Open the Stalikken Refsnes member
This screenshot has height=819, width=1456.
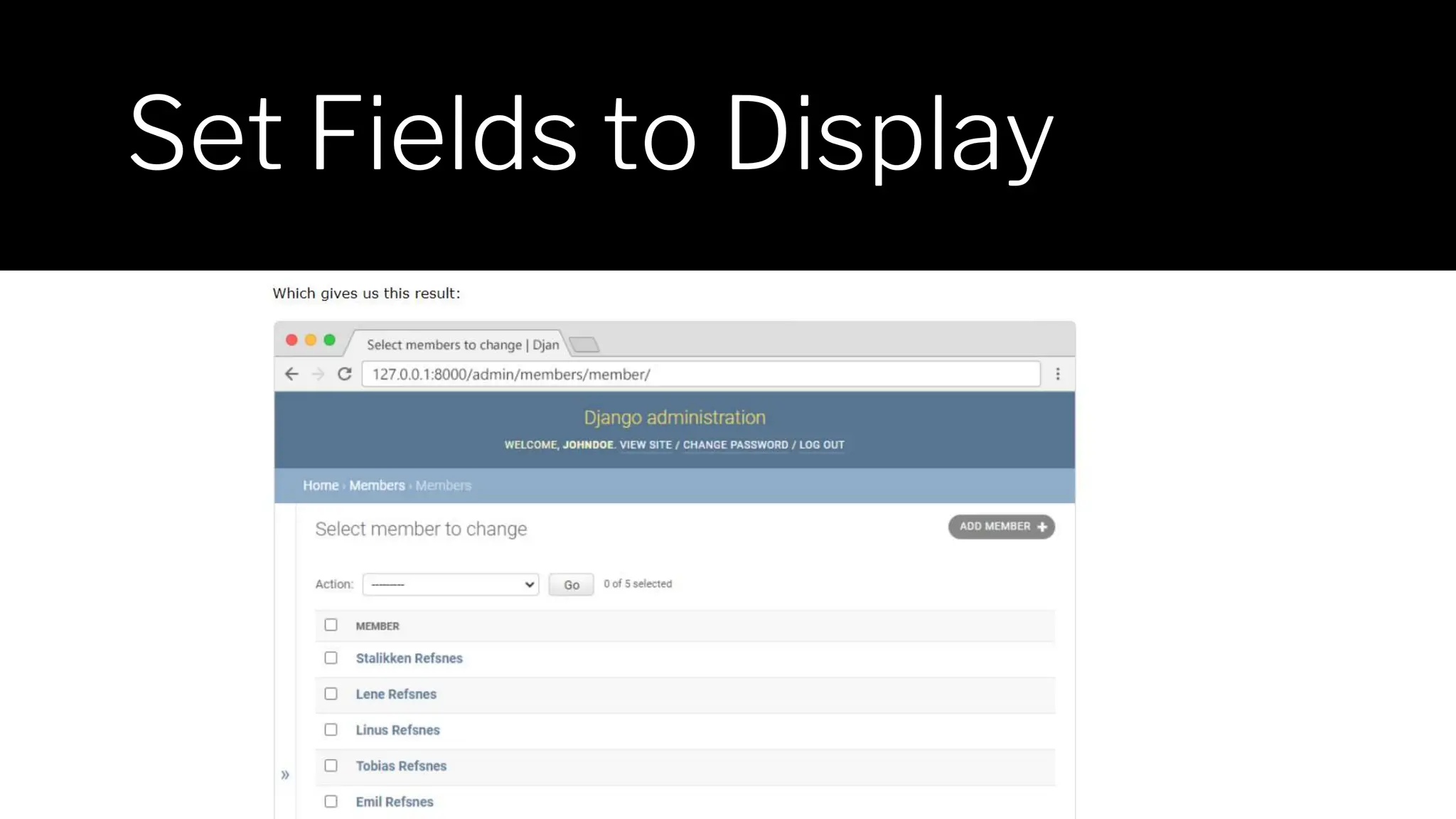coord(409,658)
